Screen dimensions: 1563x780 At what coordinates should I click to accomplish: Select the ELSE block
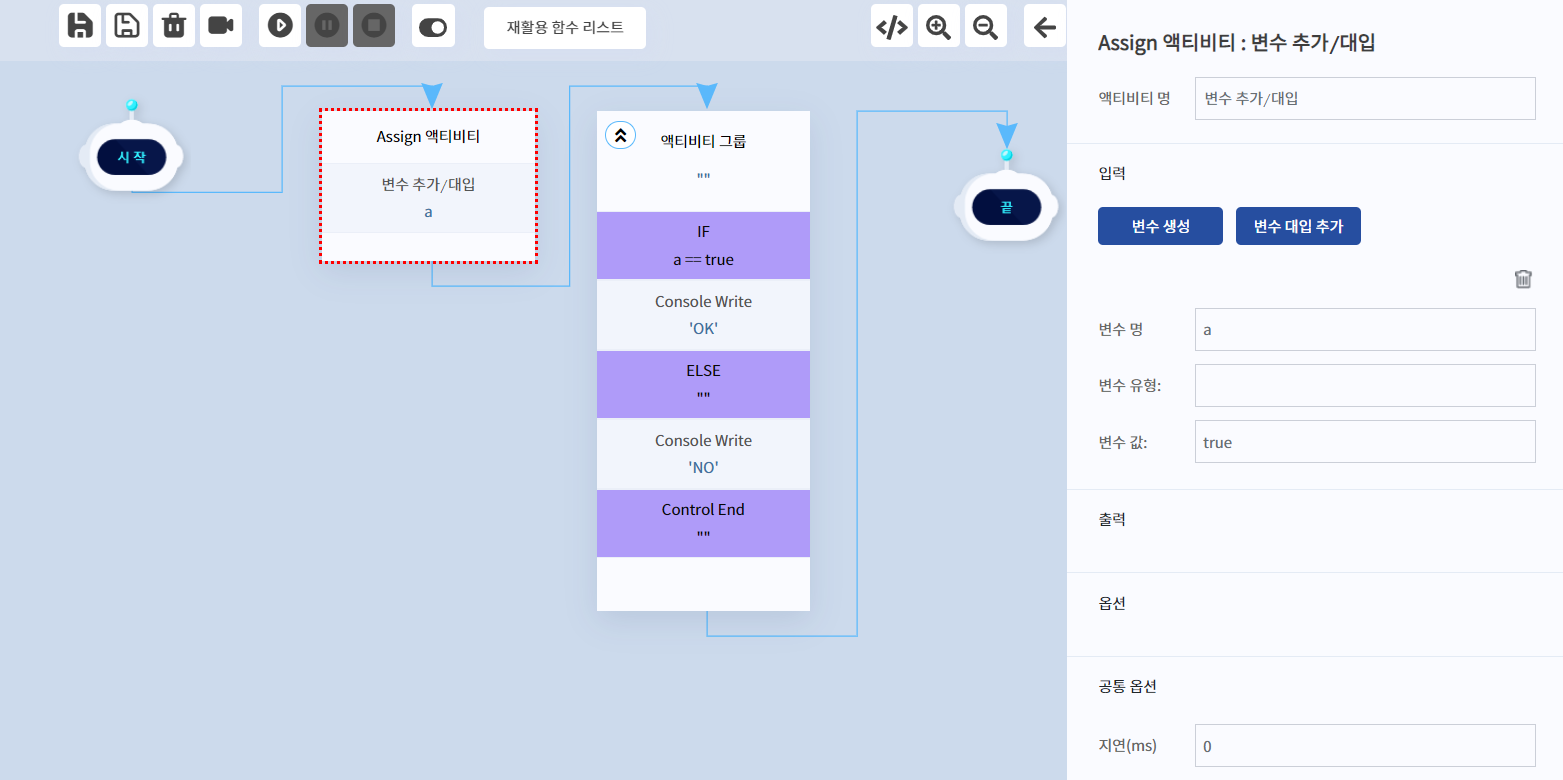click(703, 384)
